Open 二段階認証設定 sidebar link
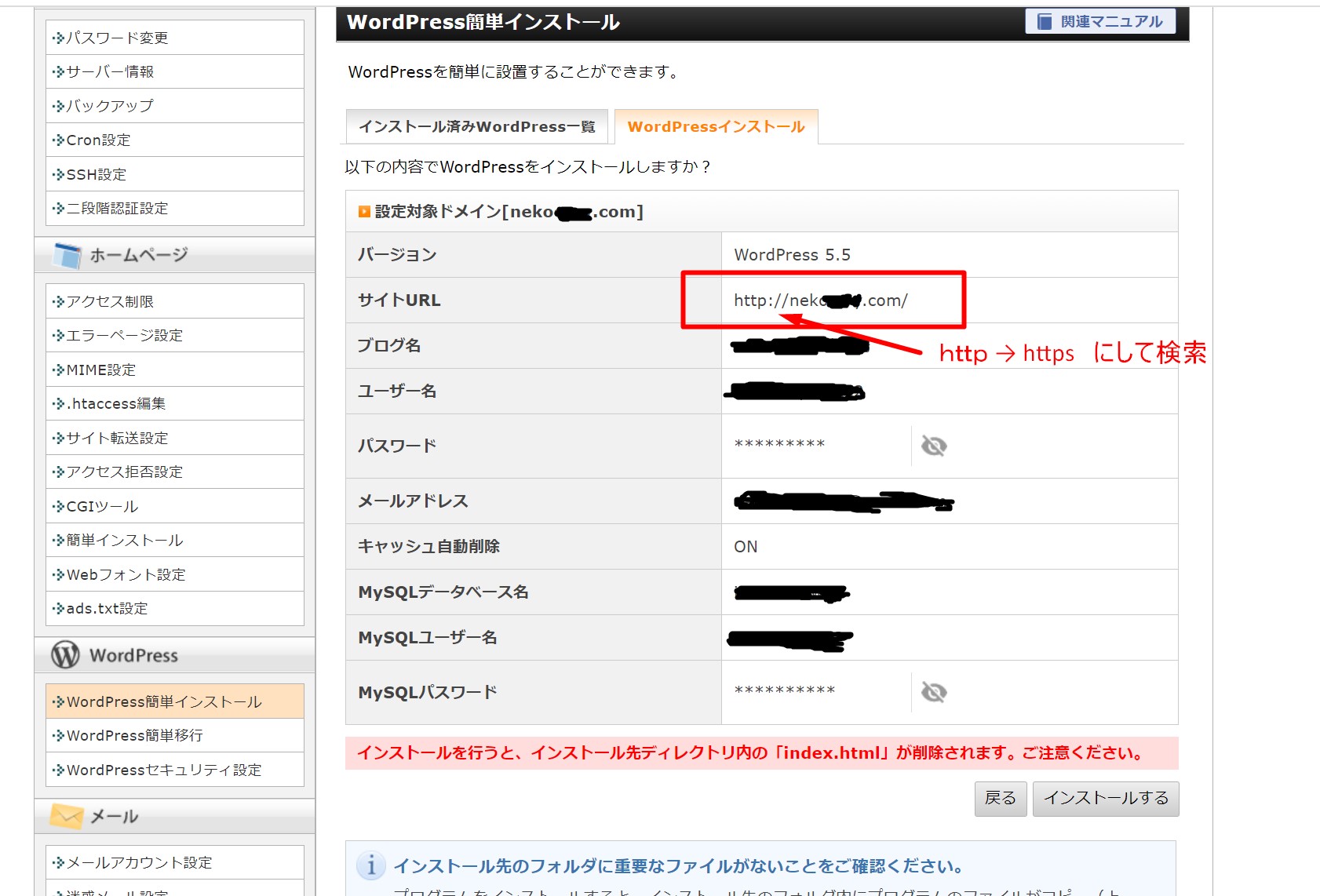Screen dimensions: 1320x896 [175, 208]
